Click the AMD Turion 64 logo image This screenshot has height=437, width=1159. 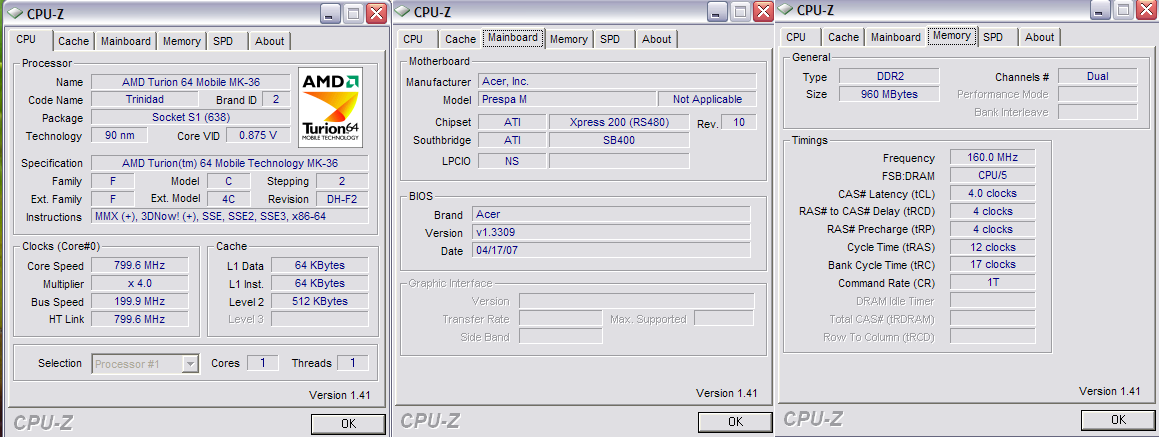click(x=332, y=107)
